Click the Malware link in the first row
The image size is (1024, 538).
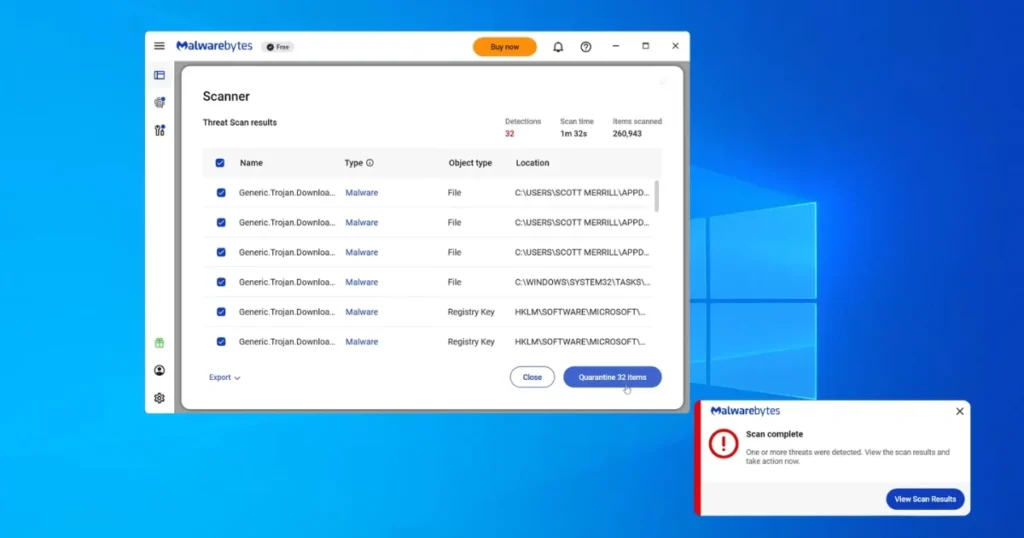pos(362,193)
